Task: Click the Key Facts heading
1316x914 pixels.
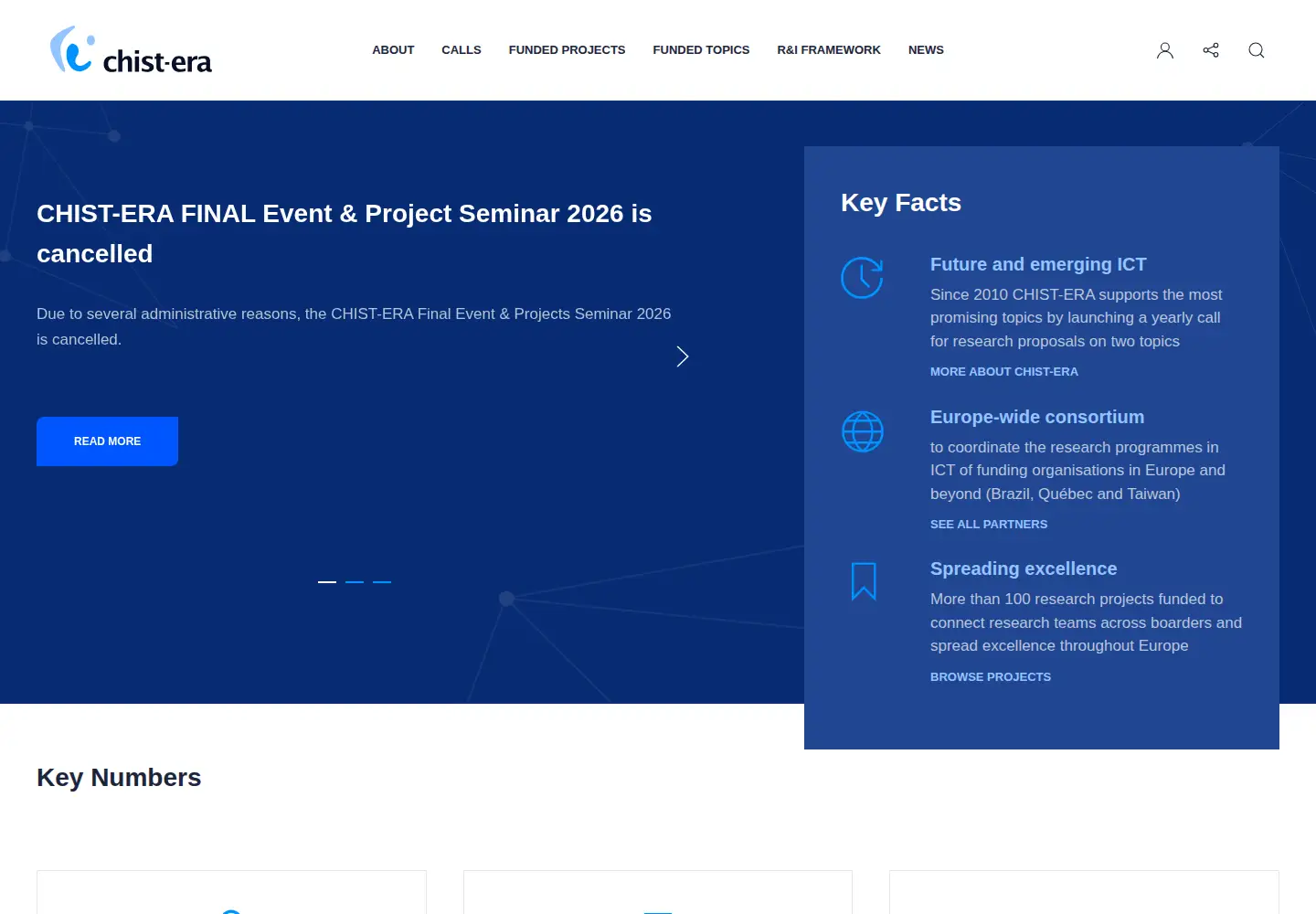Action: [901, 202]
